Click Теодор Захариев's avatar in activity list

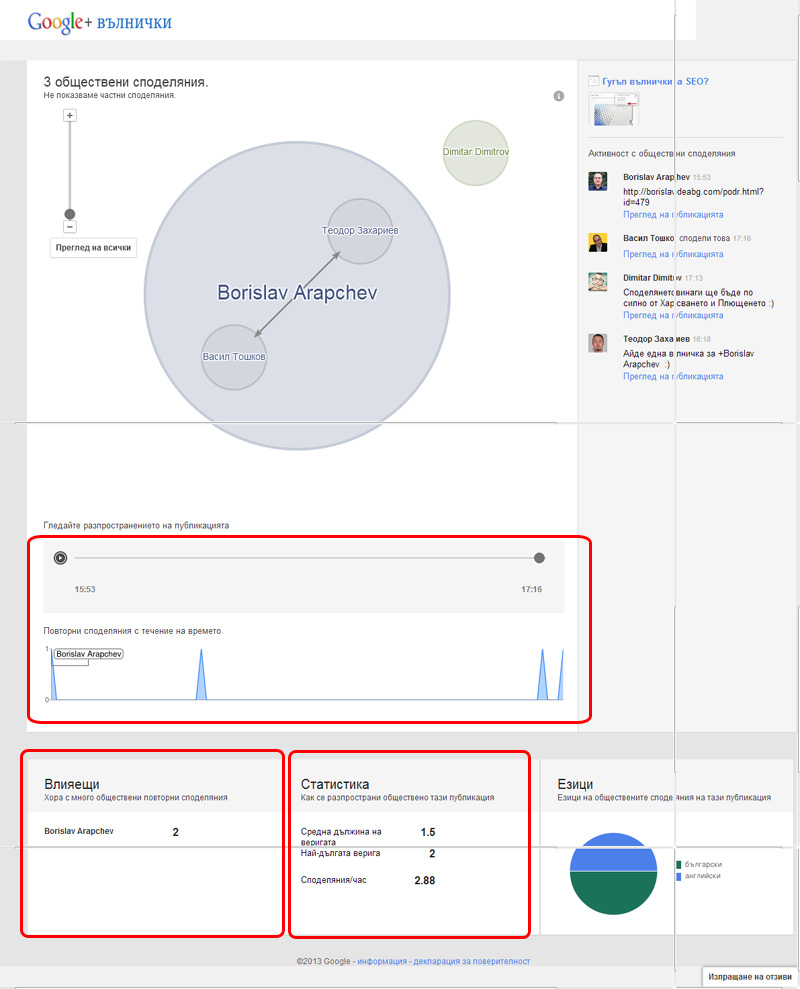tap(597, 342)
